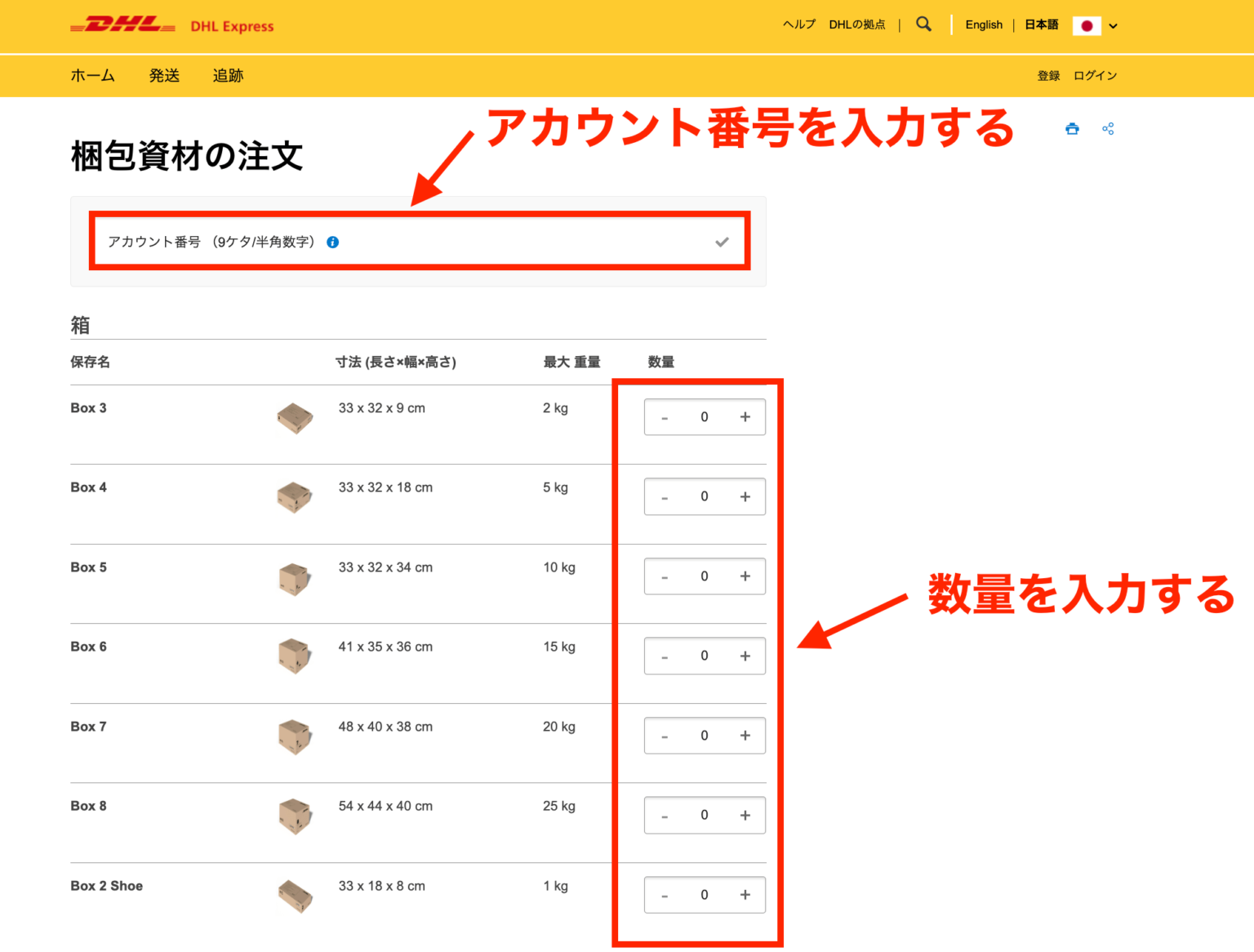Switch language to English
The image size is (1254, 952).
(x=984, y=24)
